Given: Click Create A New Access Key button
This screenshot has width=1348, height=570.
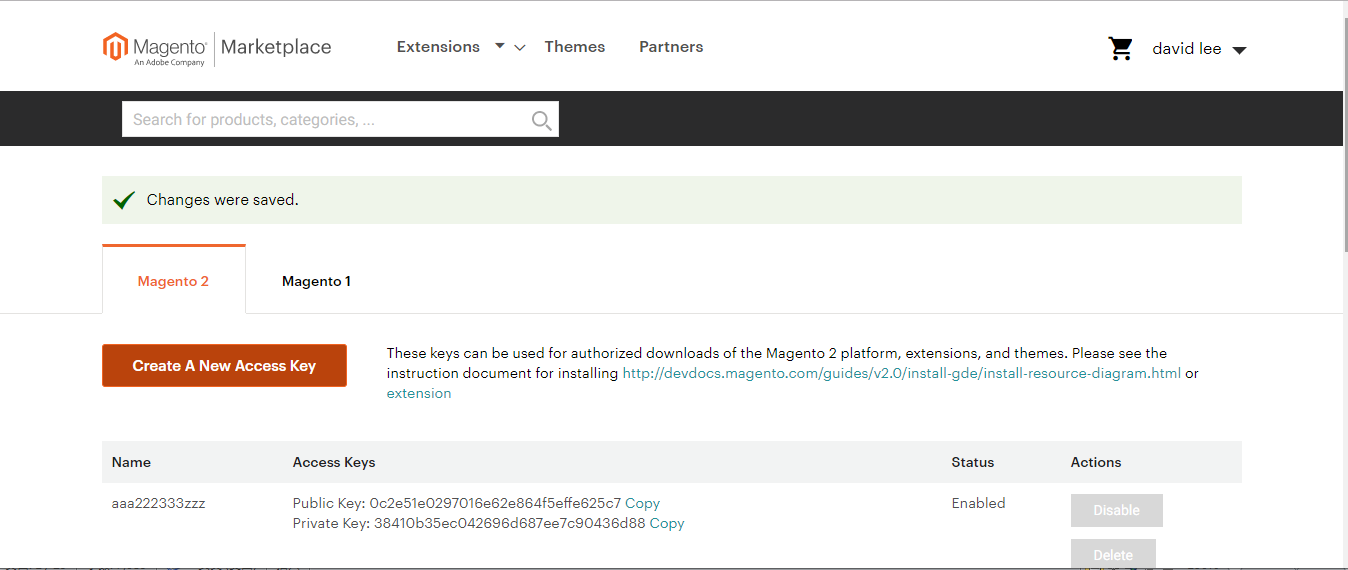Looking at the screenshot, I should (224, 366).
